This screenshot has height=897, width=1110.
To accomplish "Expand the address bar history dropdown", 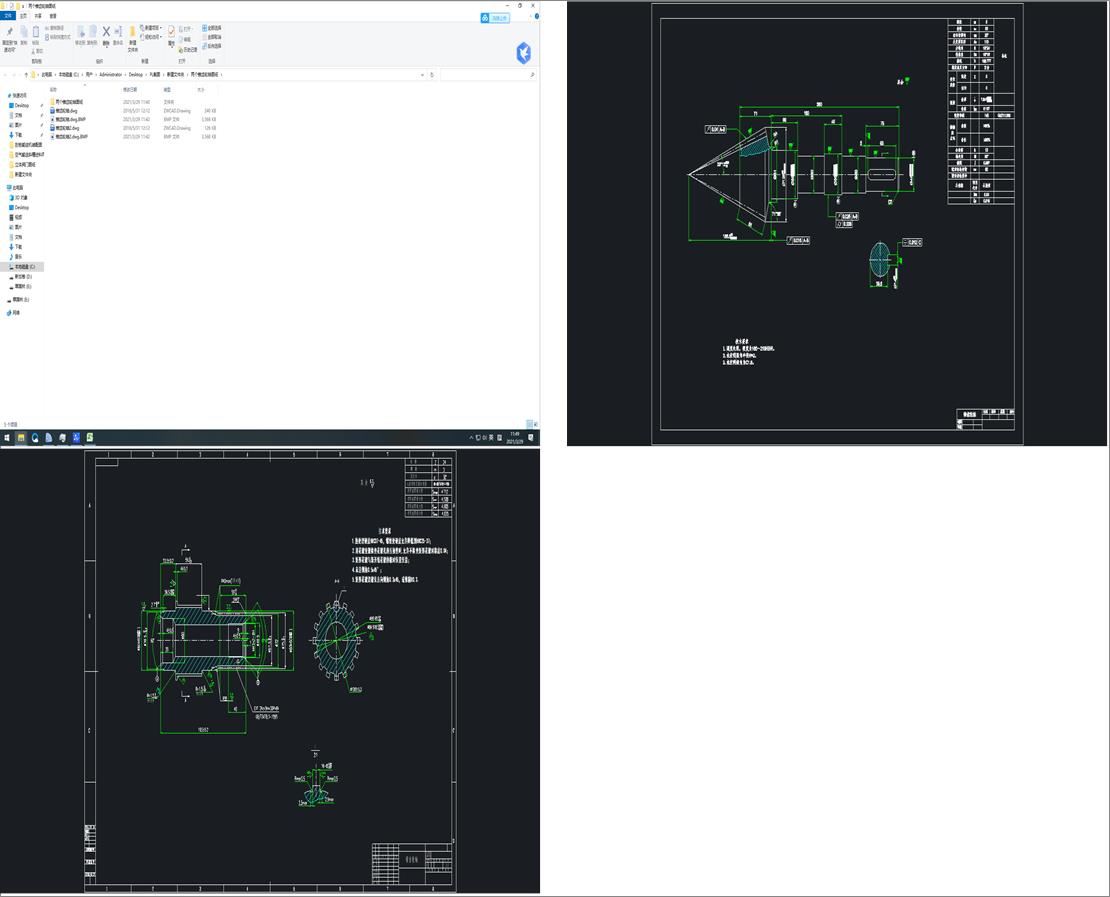I will click(x=423, y=75).
